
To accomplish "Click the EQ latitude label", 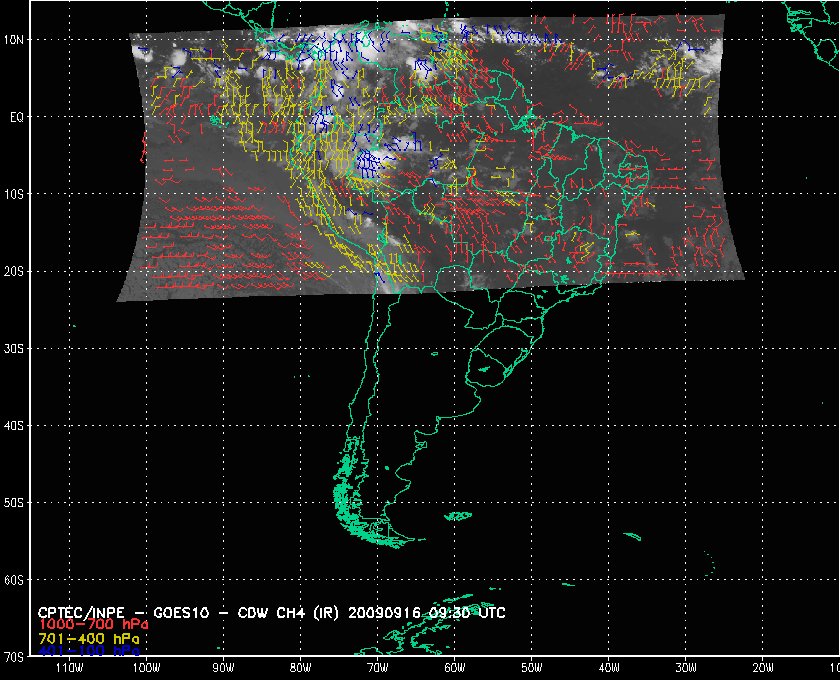I will pos(17,117).
